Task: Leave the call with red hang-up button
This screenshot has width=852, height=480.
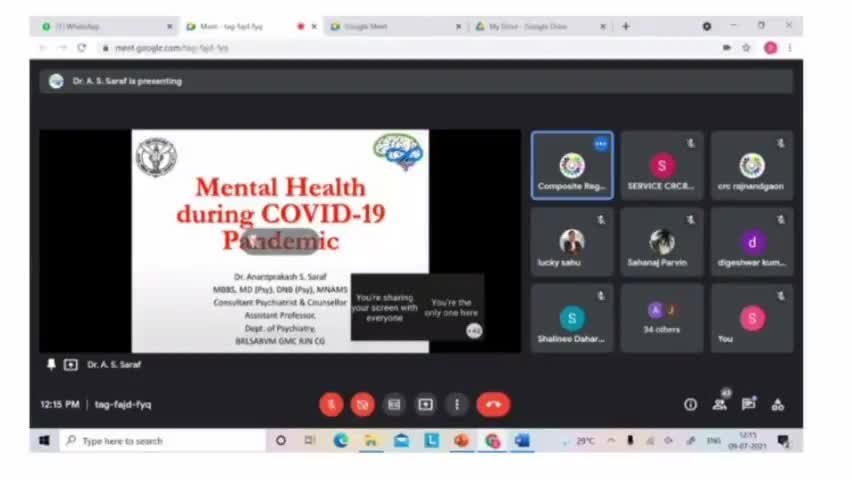Action: [x=493, y=405]
